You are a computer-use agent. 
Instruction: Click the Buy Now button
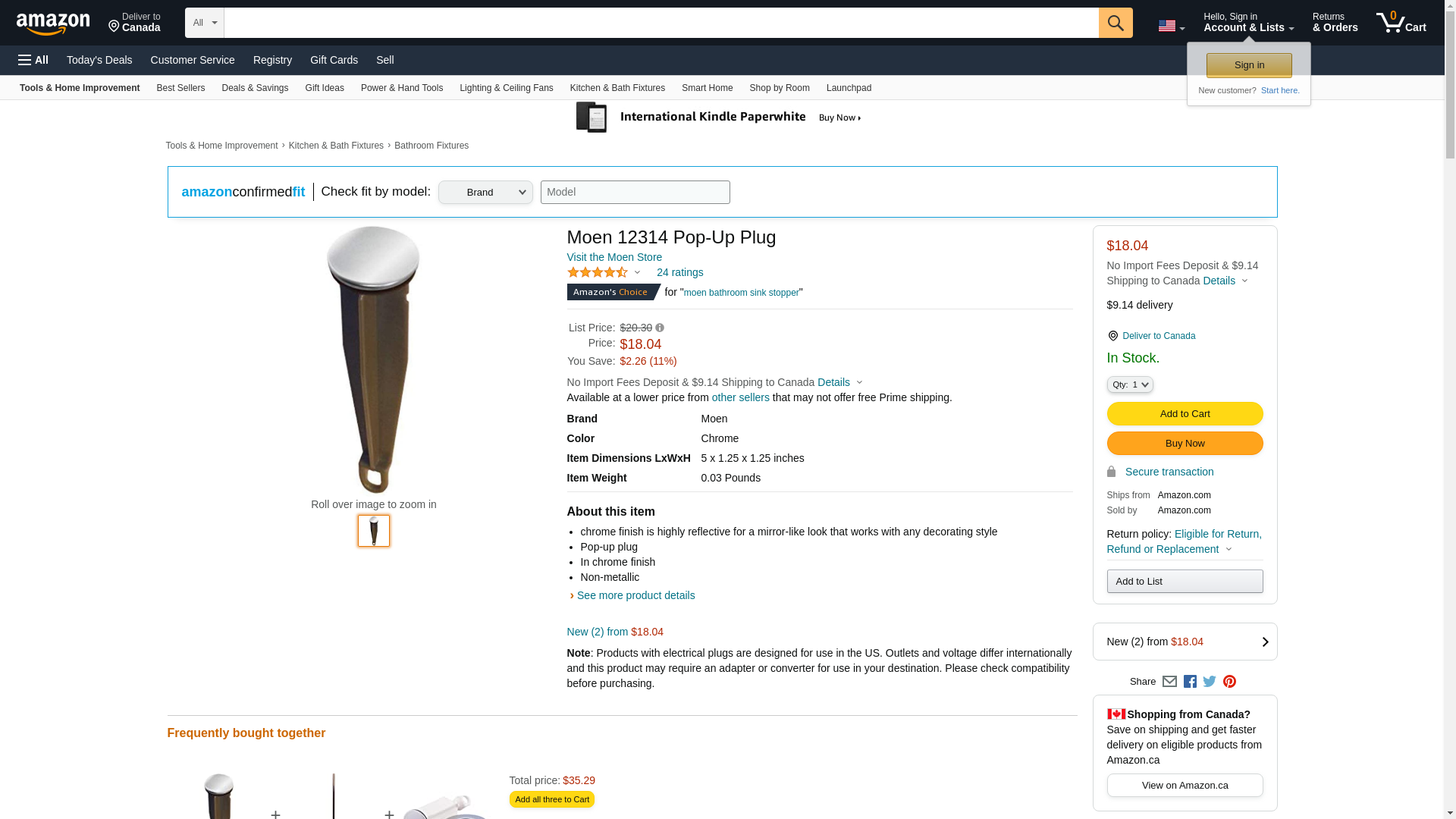[1185, 443]
